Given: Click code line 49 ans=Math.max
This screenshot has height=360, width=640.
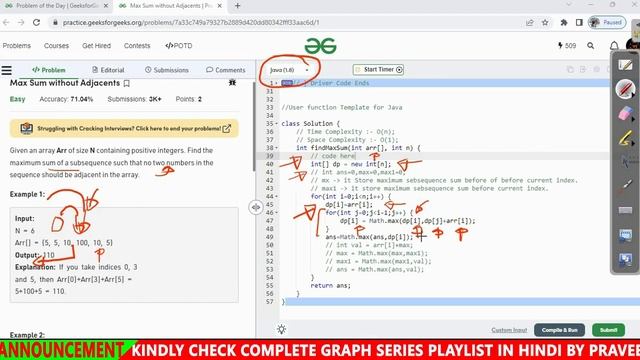Looking at the screenshot, I should tap(369, 237).
